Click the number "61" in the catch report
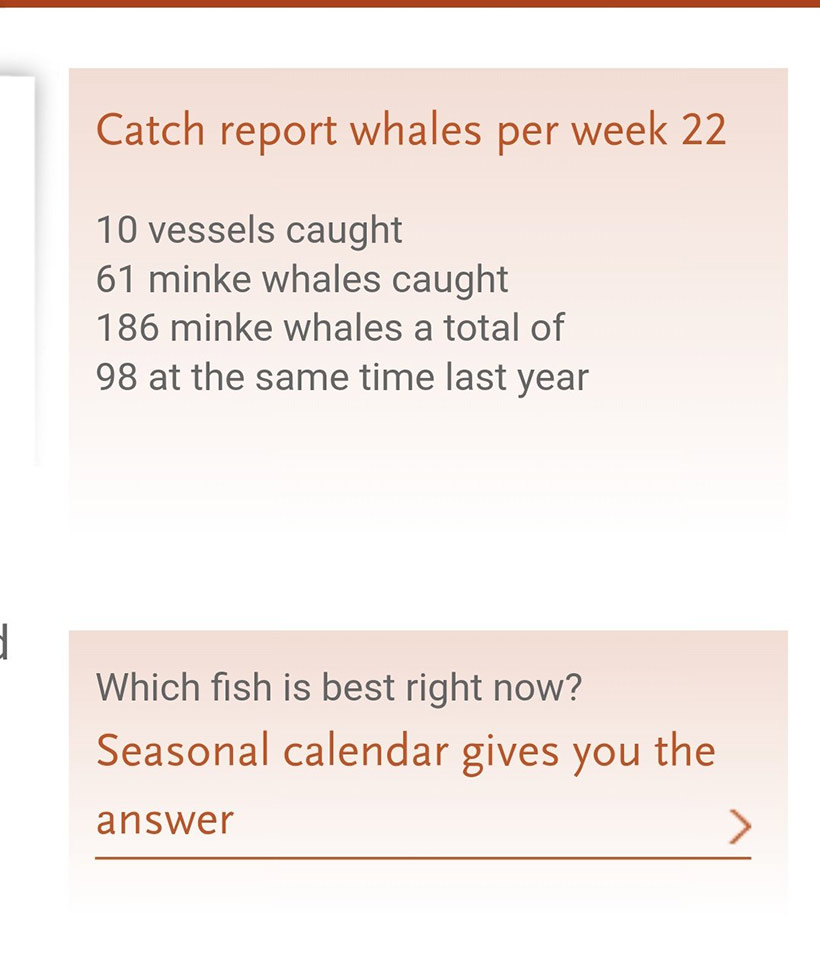The image size is (820, 954). [x=116, y=280]
